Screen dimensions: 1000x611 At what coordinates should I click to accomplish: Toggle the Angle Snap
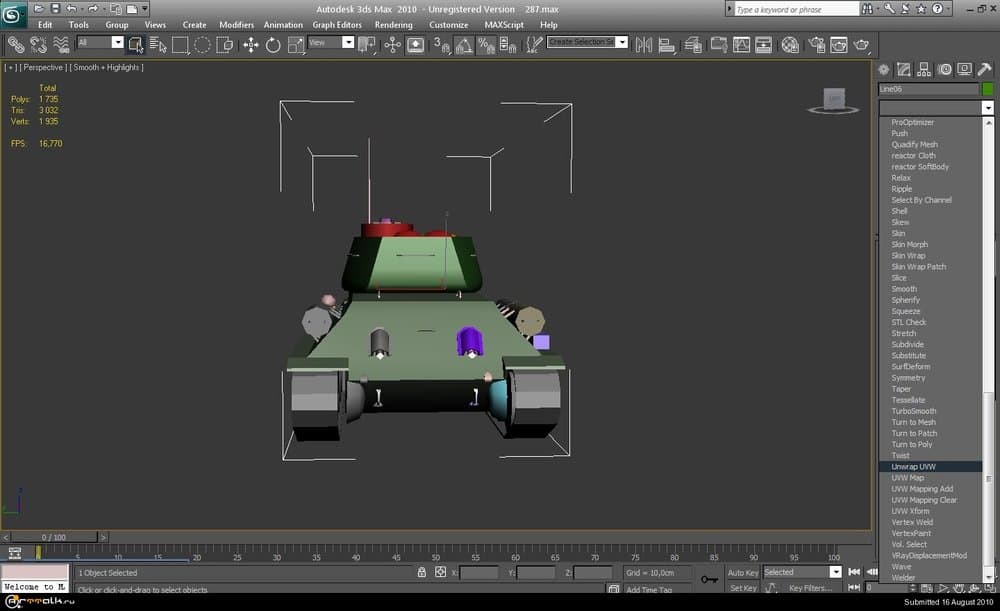[x=464, y=45]
